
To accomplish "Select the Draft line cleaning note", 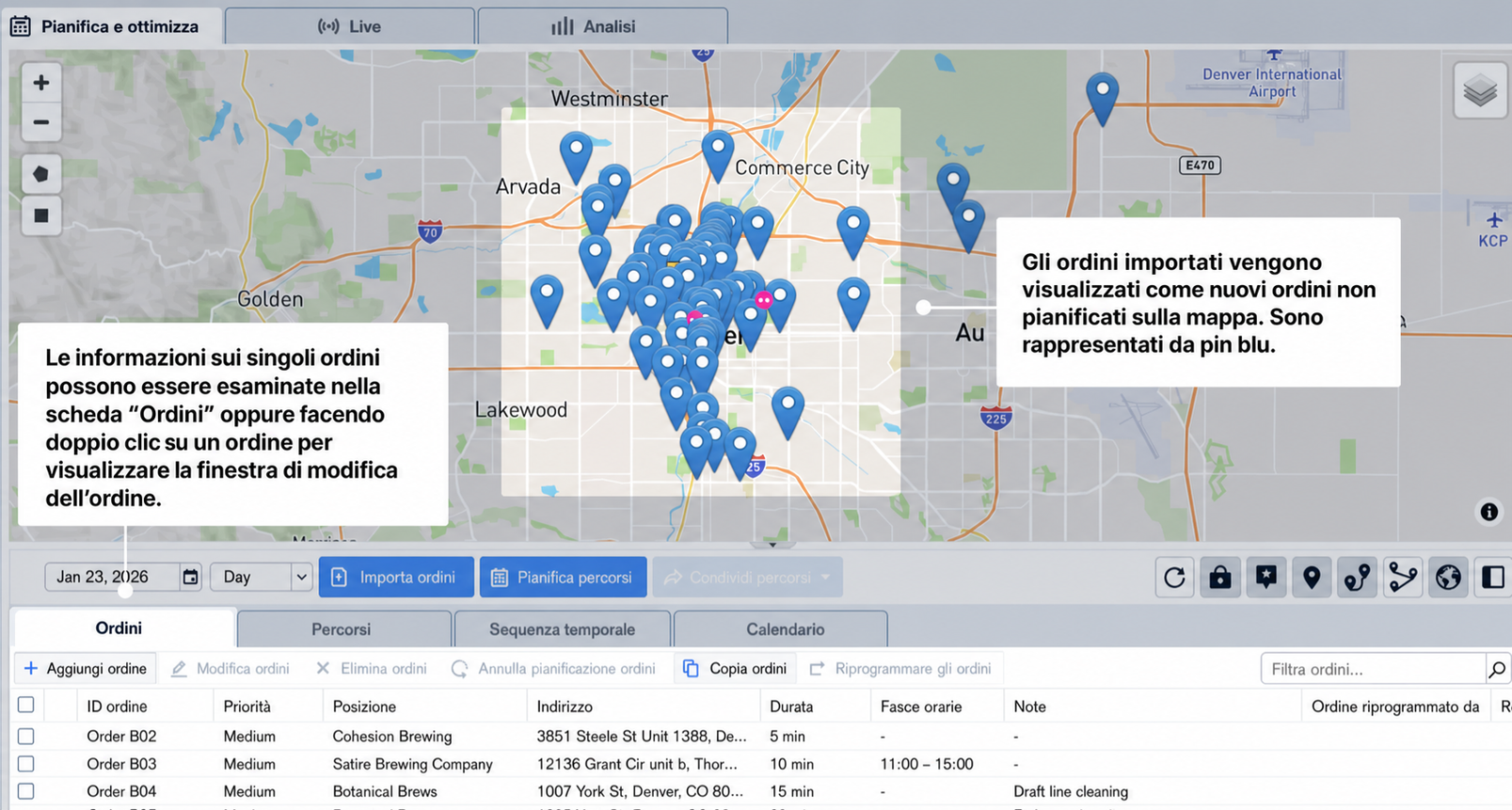I will click(1071, 791).
